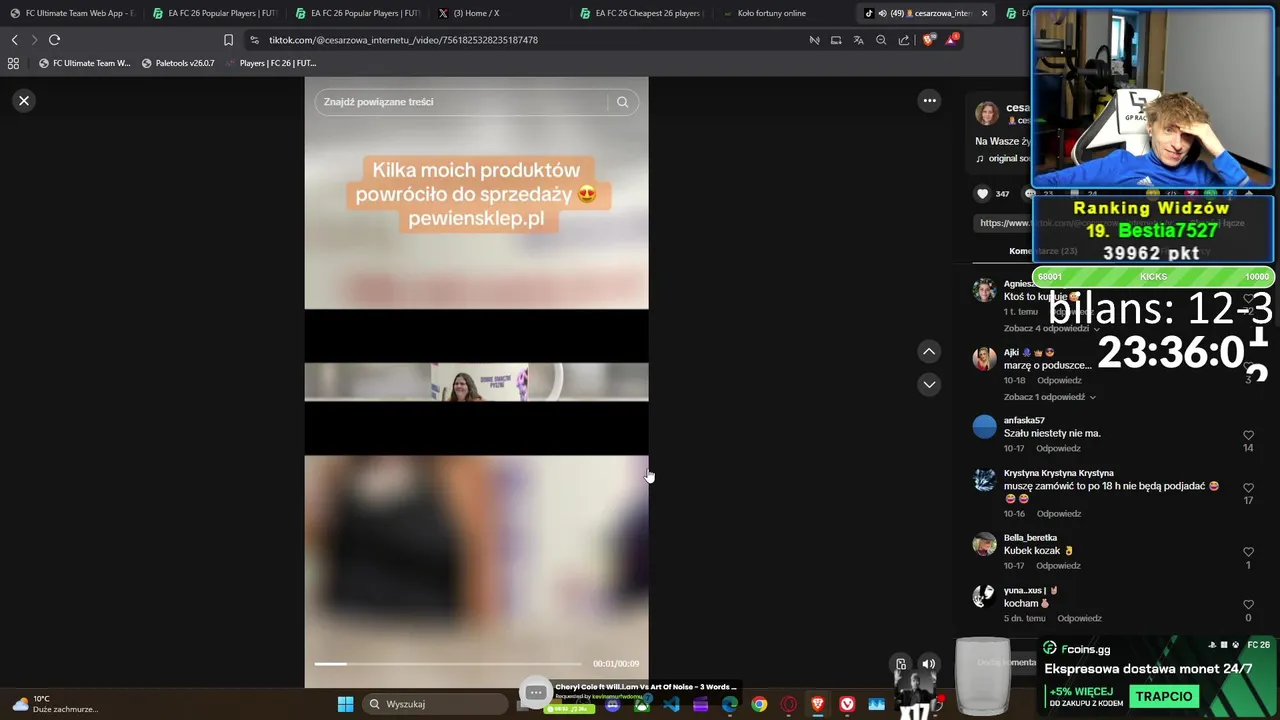Open the bookmarks apps grid icon
This screenshot has width=1280, height=720.
pyautogui.click(x=13, y=63)
